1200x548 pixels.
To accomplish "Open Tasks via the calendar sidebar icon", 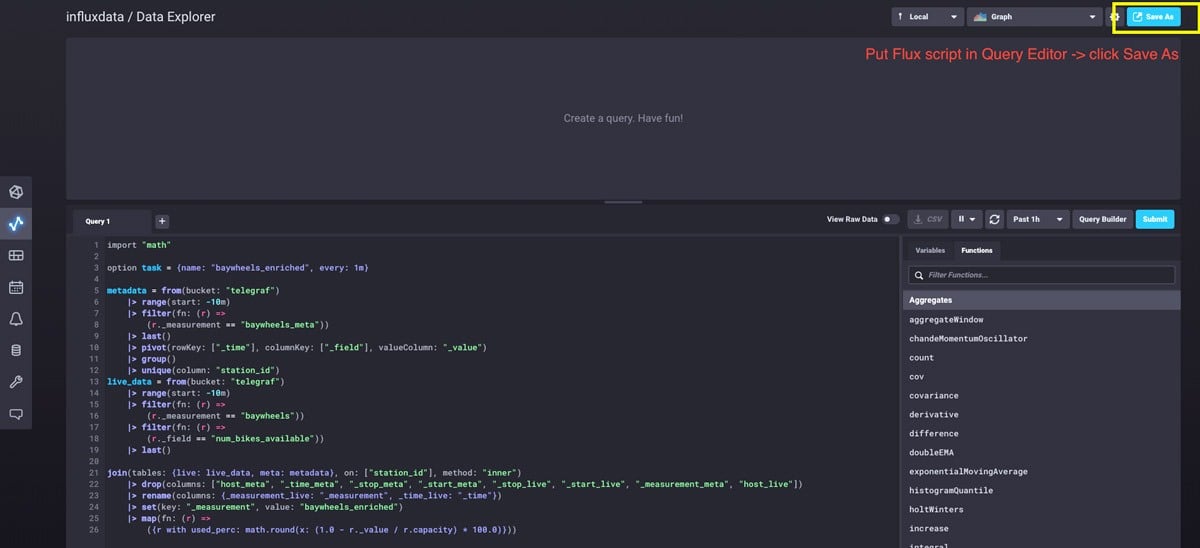I will (x=16, y=288).
